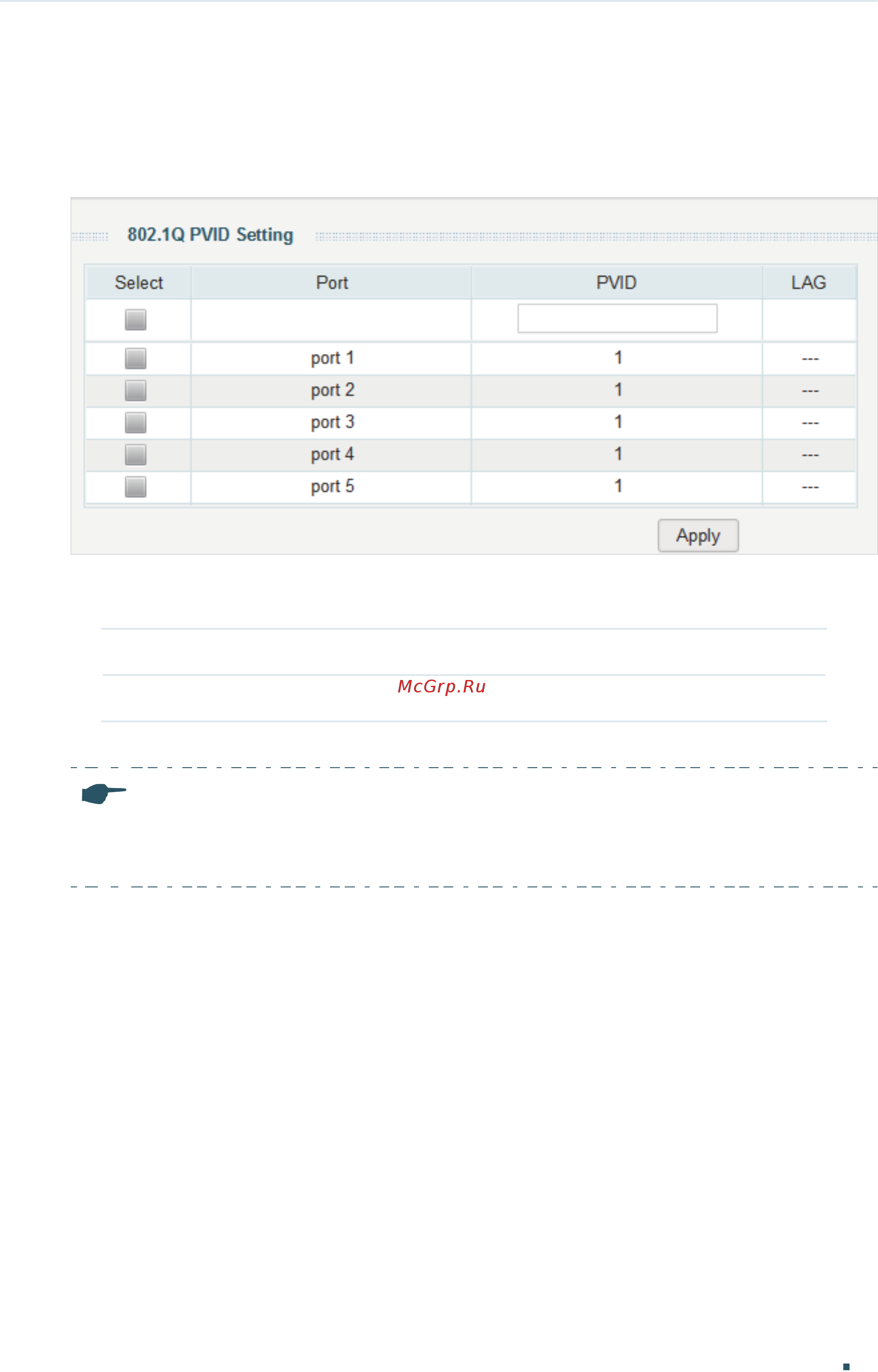878x1372 pixels.
Task: Select the 'port 3' cell
Action: 332,422
